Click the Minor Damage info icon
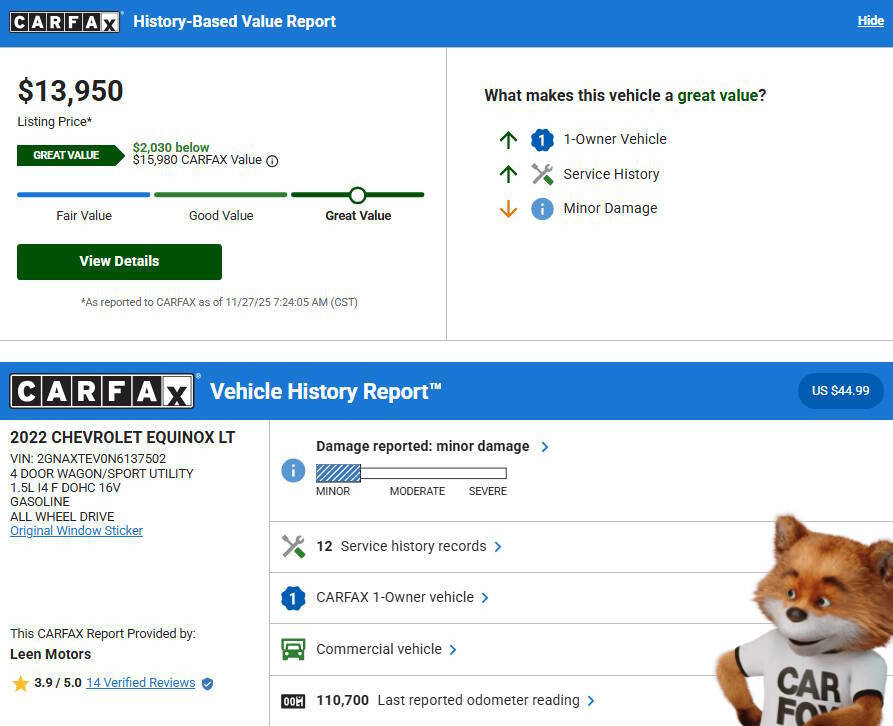 542,208
